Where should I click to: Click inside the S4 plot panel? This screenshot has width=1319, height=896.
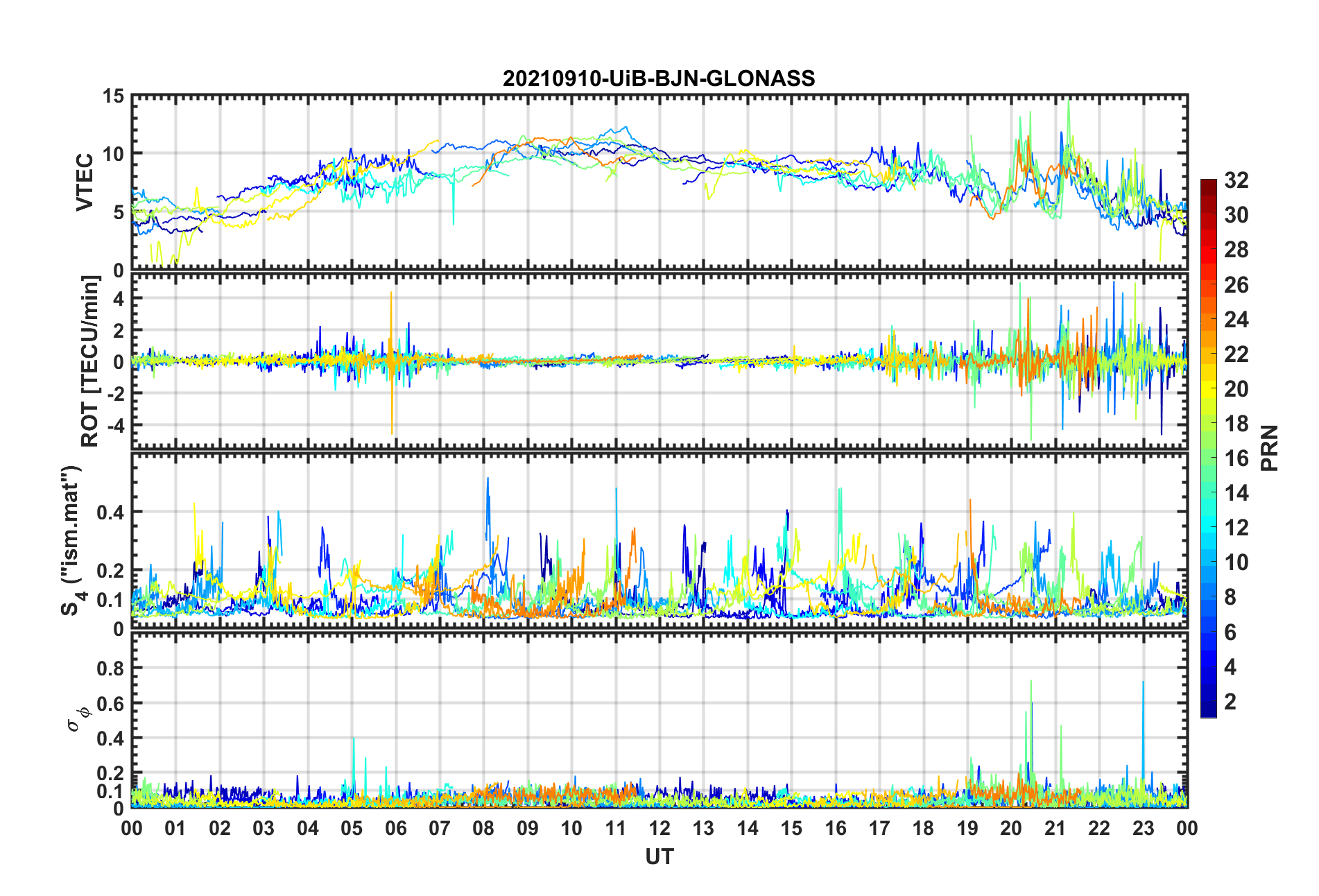pyautogui.click(x=659, y=541)
